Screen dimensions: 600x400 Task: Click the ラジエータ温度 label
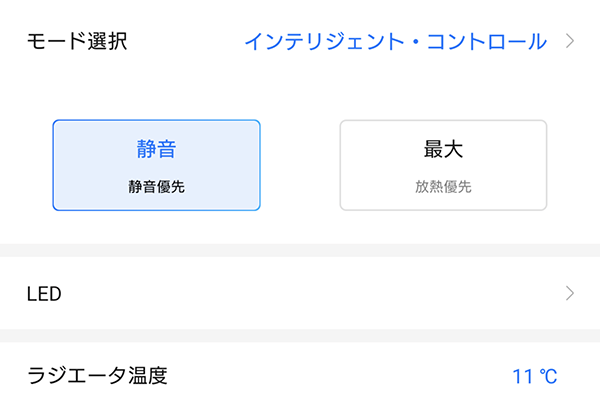coord(97,376)
